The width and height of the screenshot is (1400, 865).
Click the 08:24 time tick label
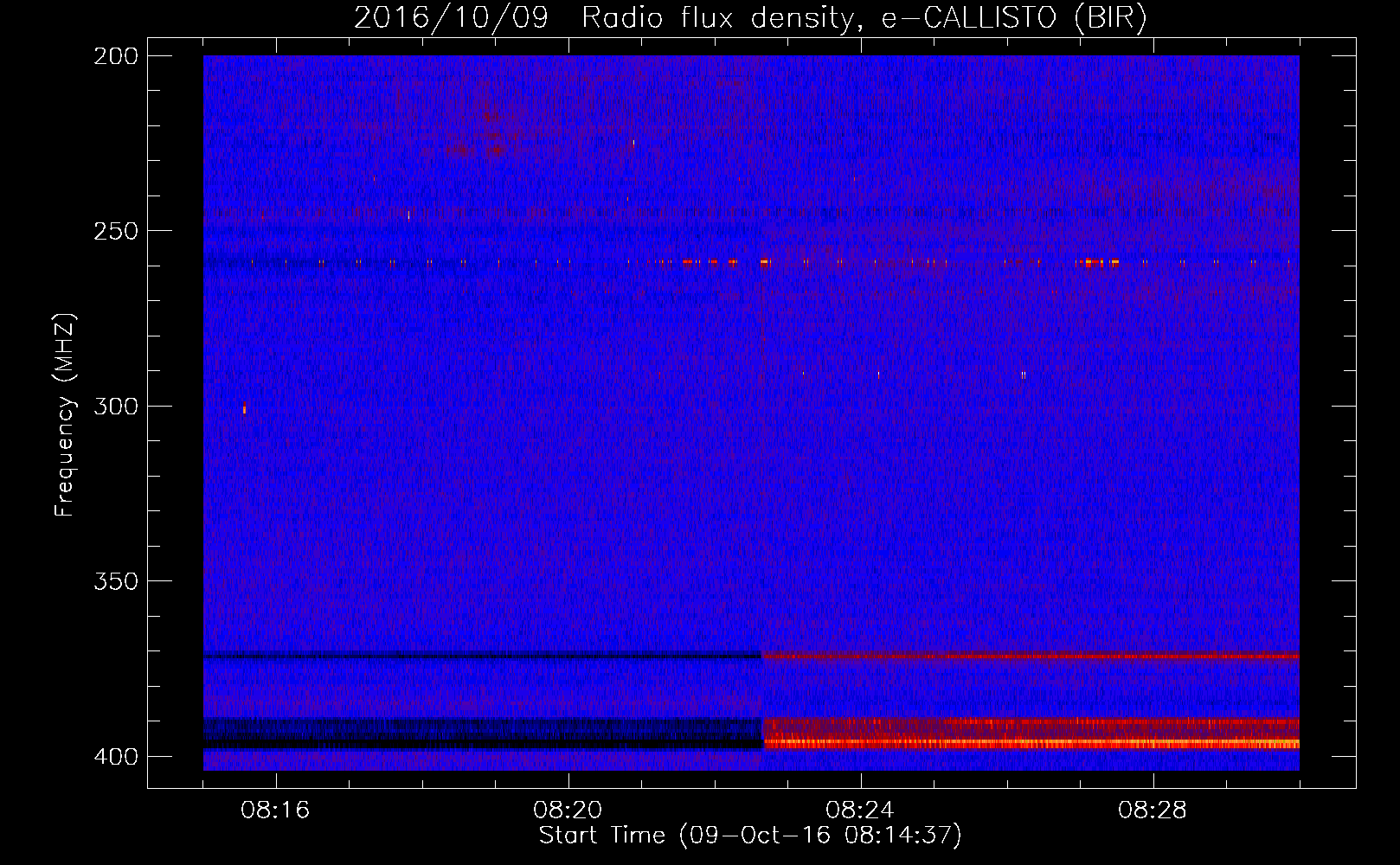pyautogui.click(x=860, y=811)
